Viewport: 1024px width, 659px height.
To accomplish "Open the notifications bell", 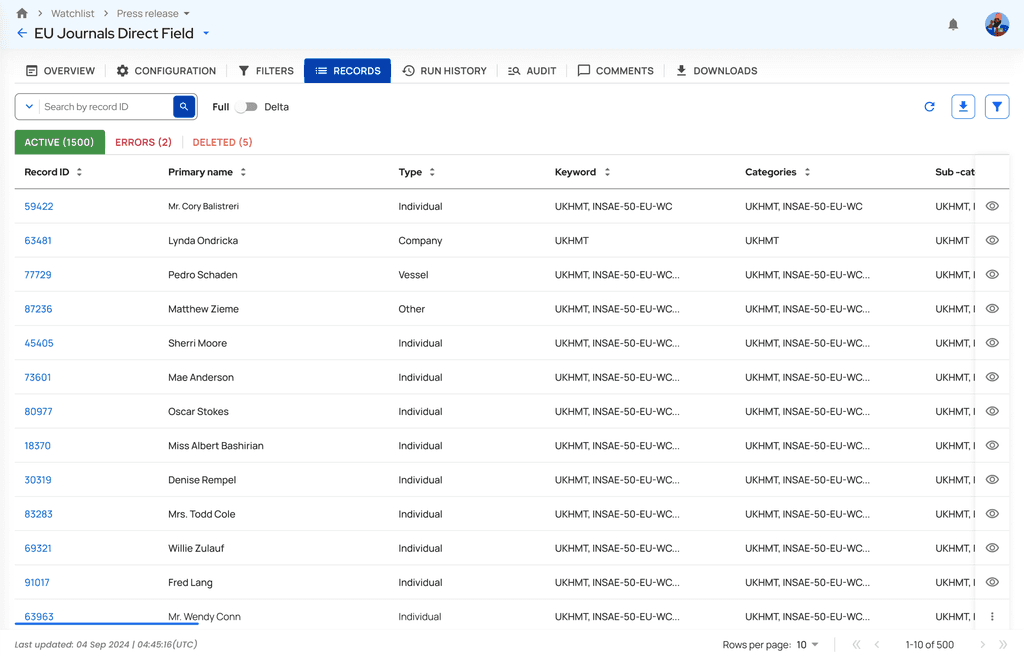I will (x=953, y=24).
